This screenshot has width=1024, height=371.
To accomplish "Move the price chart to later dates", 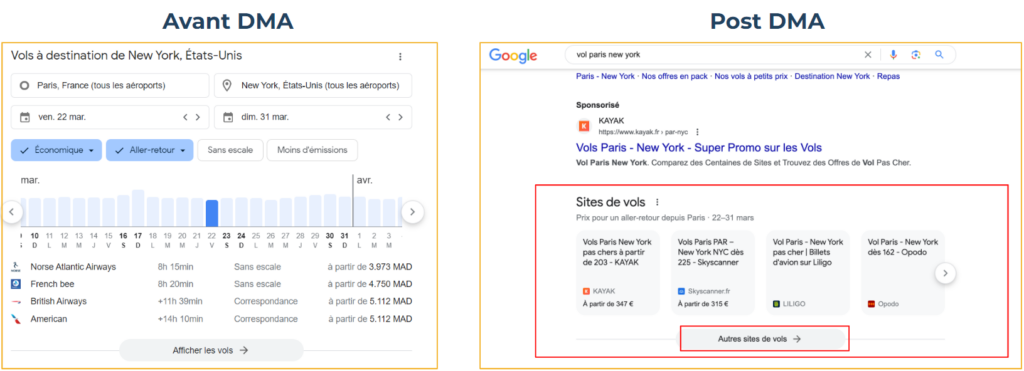I will click(x=412, y=212).
